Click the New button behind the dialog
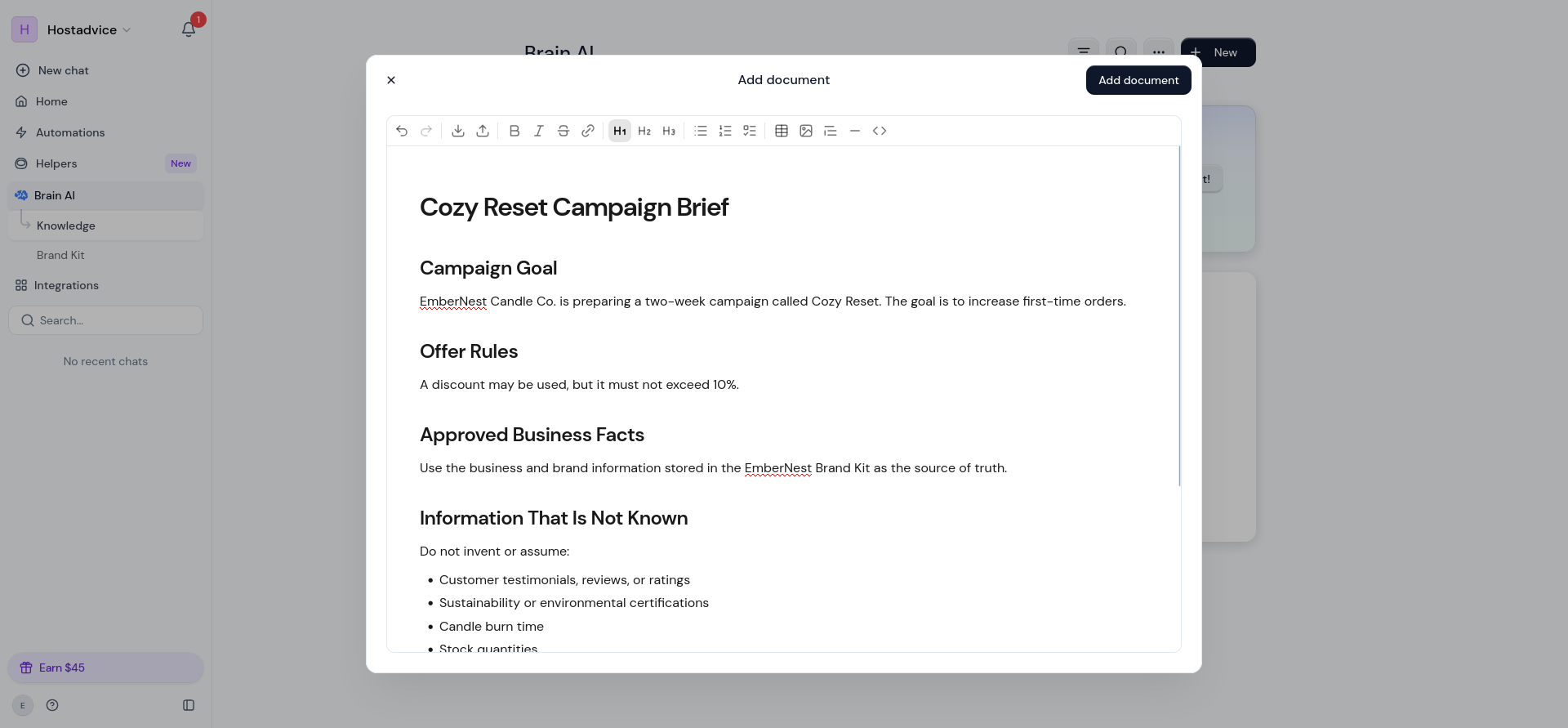 [x=1218, y=52]
